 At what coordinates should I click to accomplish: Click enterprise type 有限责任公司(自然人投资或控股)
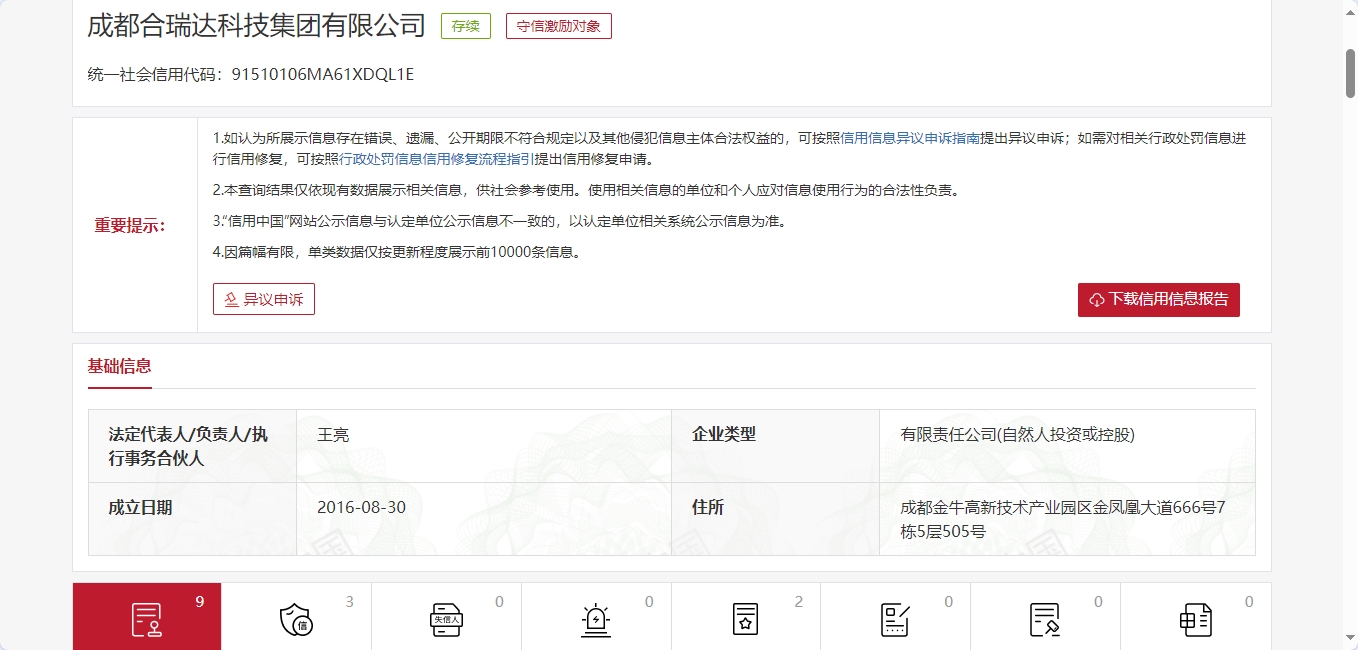pyautogui.click(x=1018, y=435)
